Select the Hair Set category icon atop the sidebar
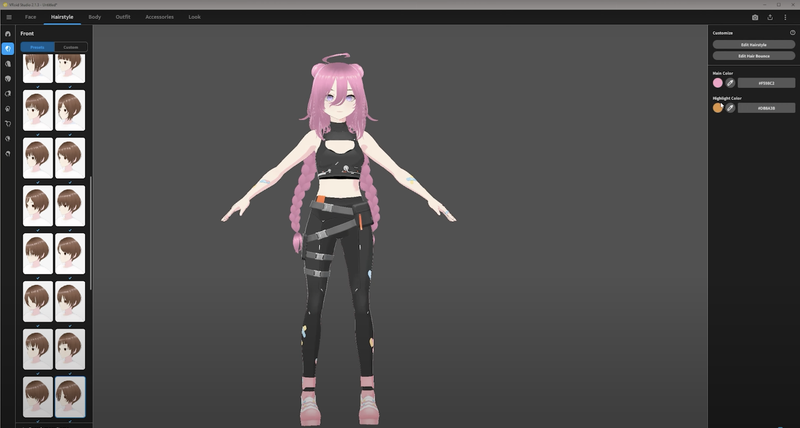This screenshot has width=800, height=428. coord(8,34)
